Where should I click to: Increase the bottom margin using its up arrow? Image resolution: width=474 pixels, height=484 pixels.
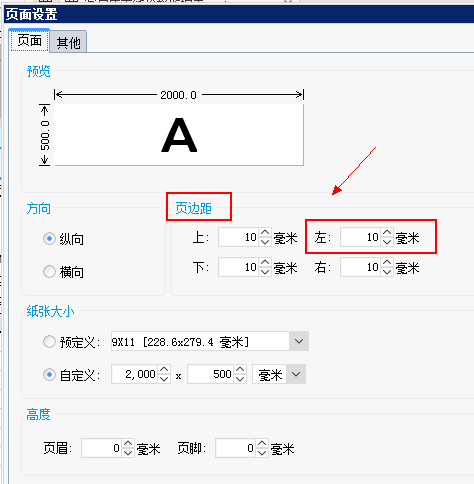pyautogui.click(x=265, y=262)
